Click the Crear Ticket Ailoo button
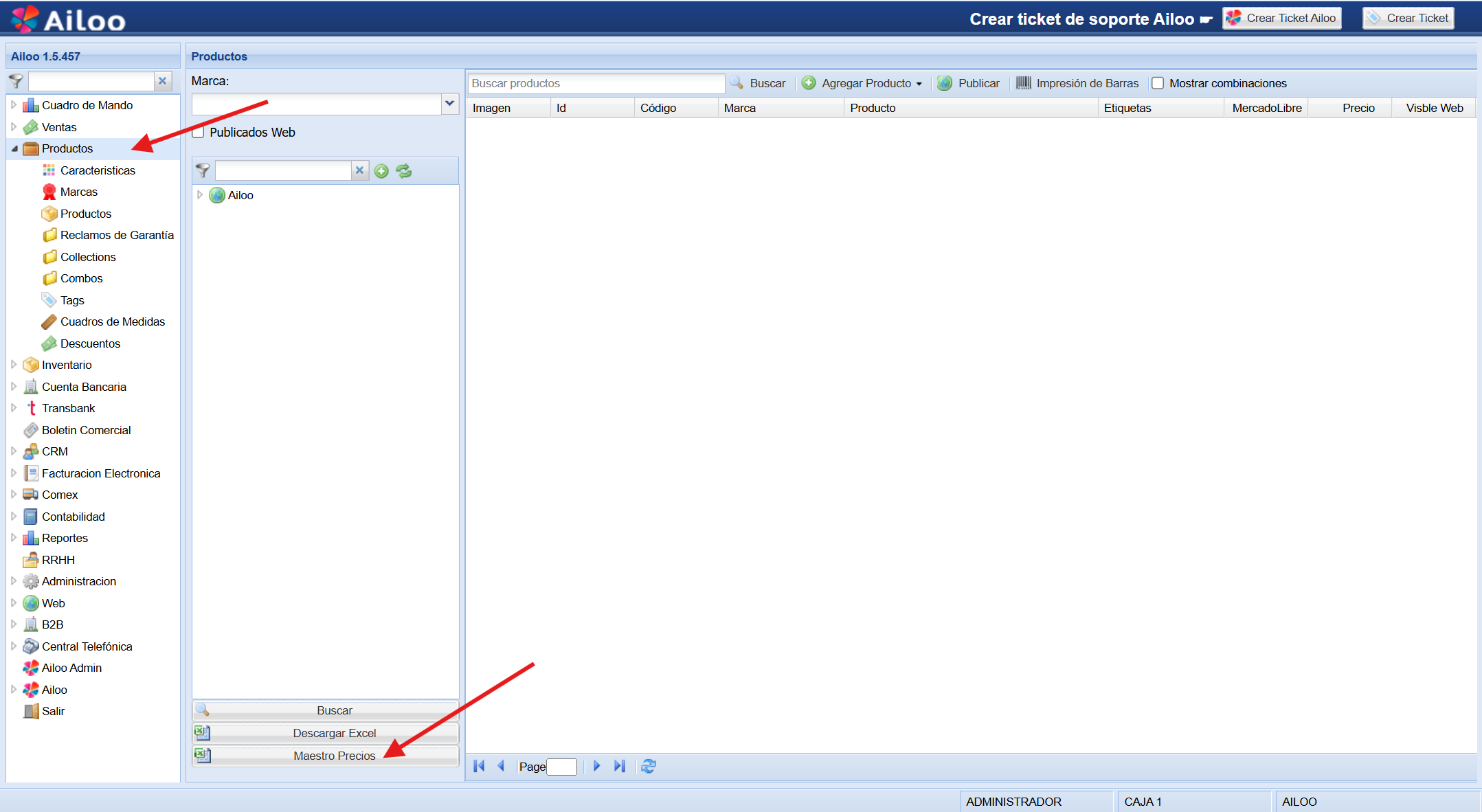The height and width of the screenshot is (812, 1482). (x=1282, y=18)
